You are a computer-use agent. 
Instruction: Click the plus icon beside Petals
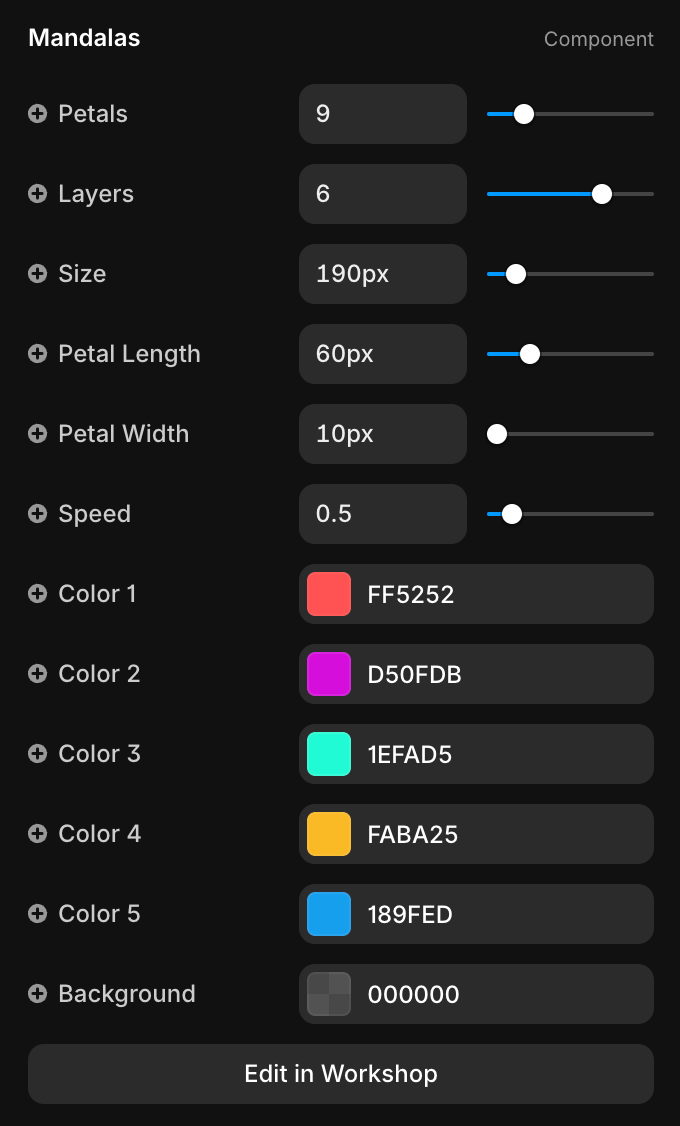(37, 114)
